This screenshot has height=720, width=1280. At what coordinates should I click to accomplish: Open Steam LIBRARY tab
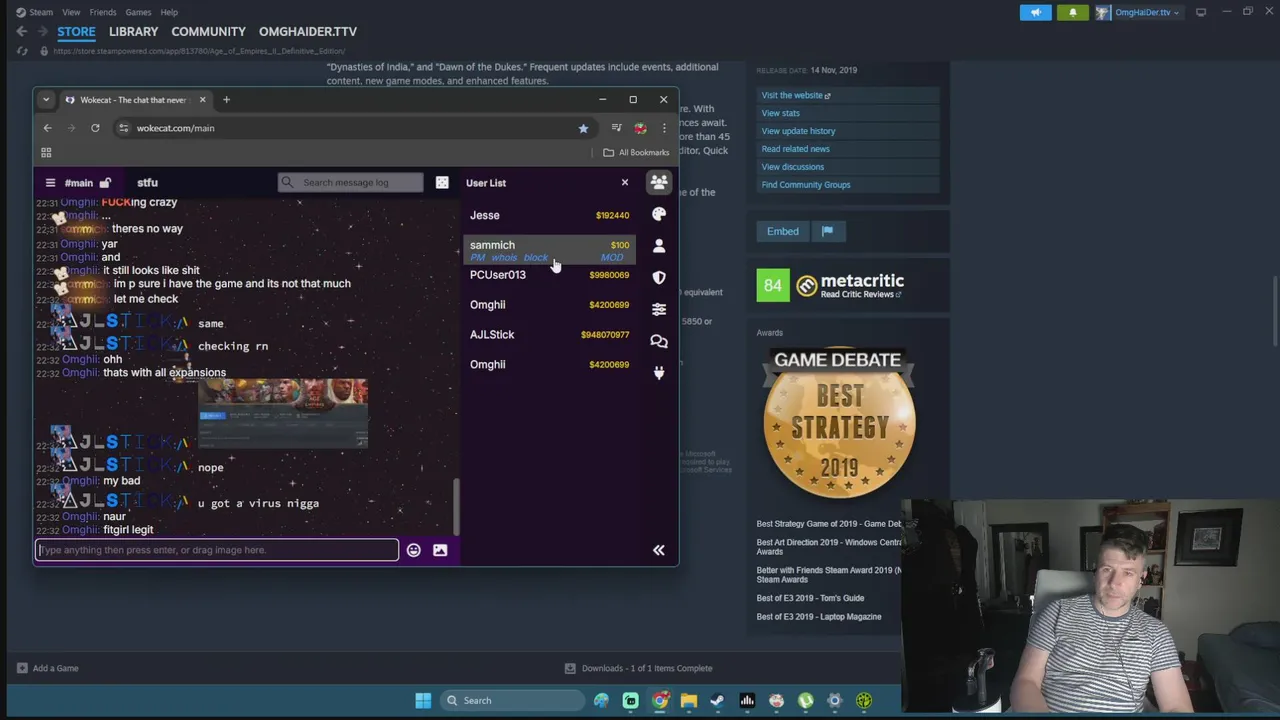point(133,32)
